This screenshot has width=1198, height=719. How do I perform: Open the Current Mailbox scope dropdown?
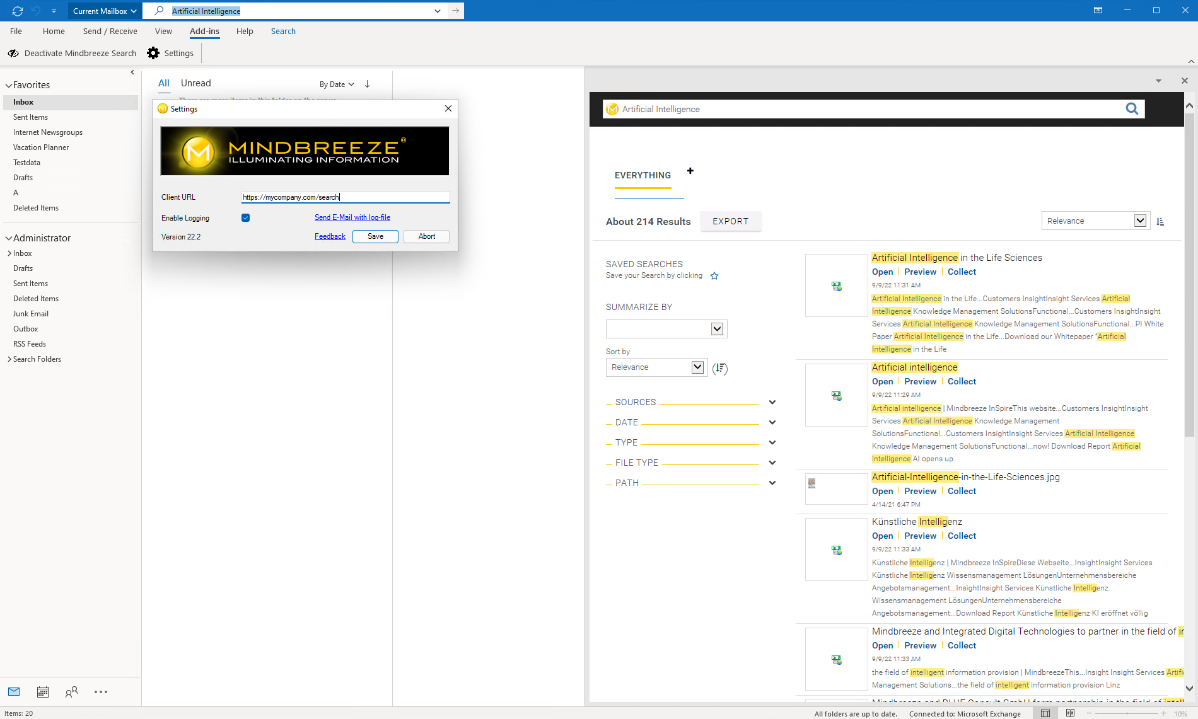[105, 11]
